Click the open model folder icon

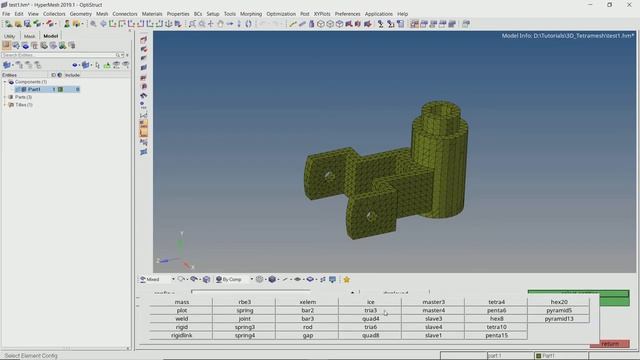pos(18,24)
